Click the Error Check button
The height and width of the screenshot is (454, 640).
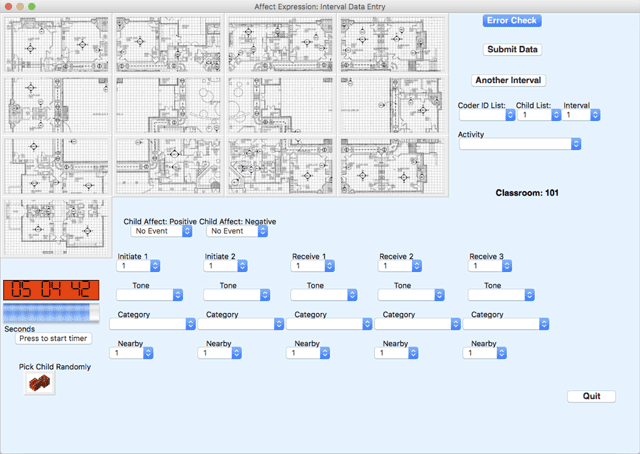511,20
